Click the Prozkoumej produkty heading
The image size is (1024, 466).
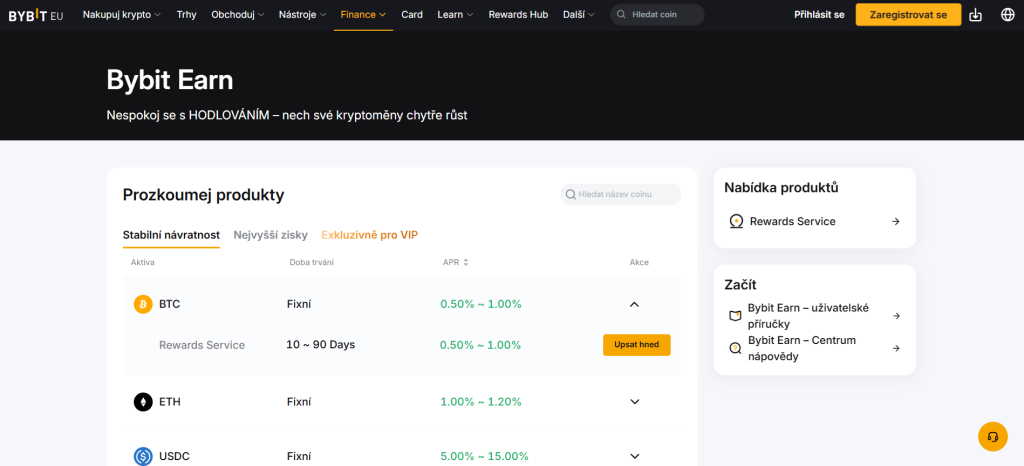tap(204, 194)
